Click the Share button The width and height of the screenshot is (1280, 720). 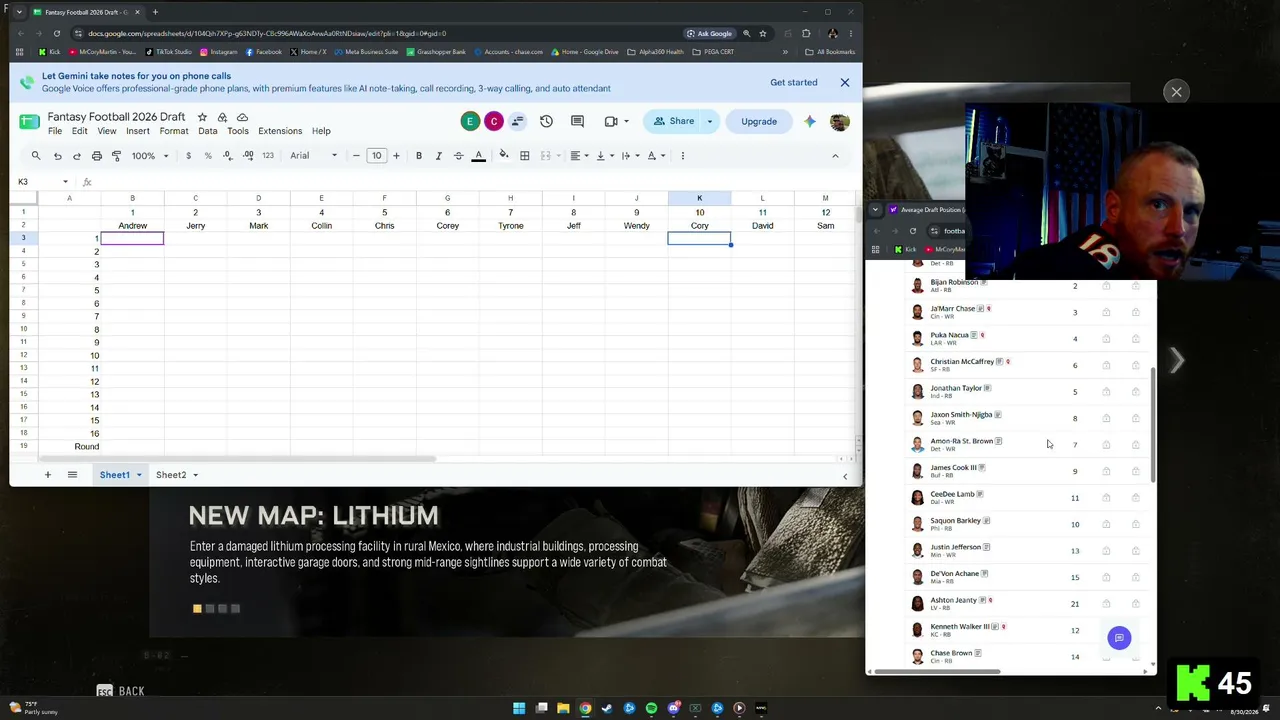click(x=673, y=121)
